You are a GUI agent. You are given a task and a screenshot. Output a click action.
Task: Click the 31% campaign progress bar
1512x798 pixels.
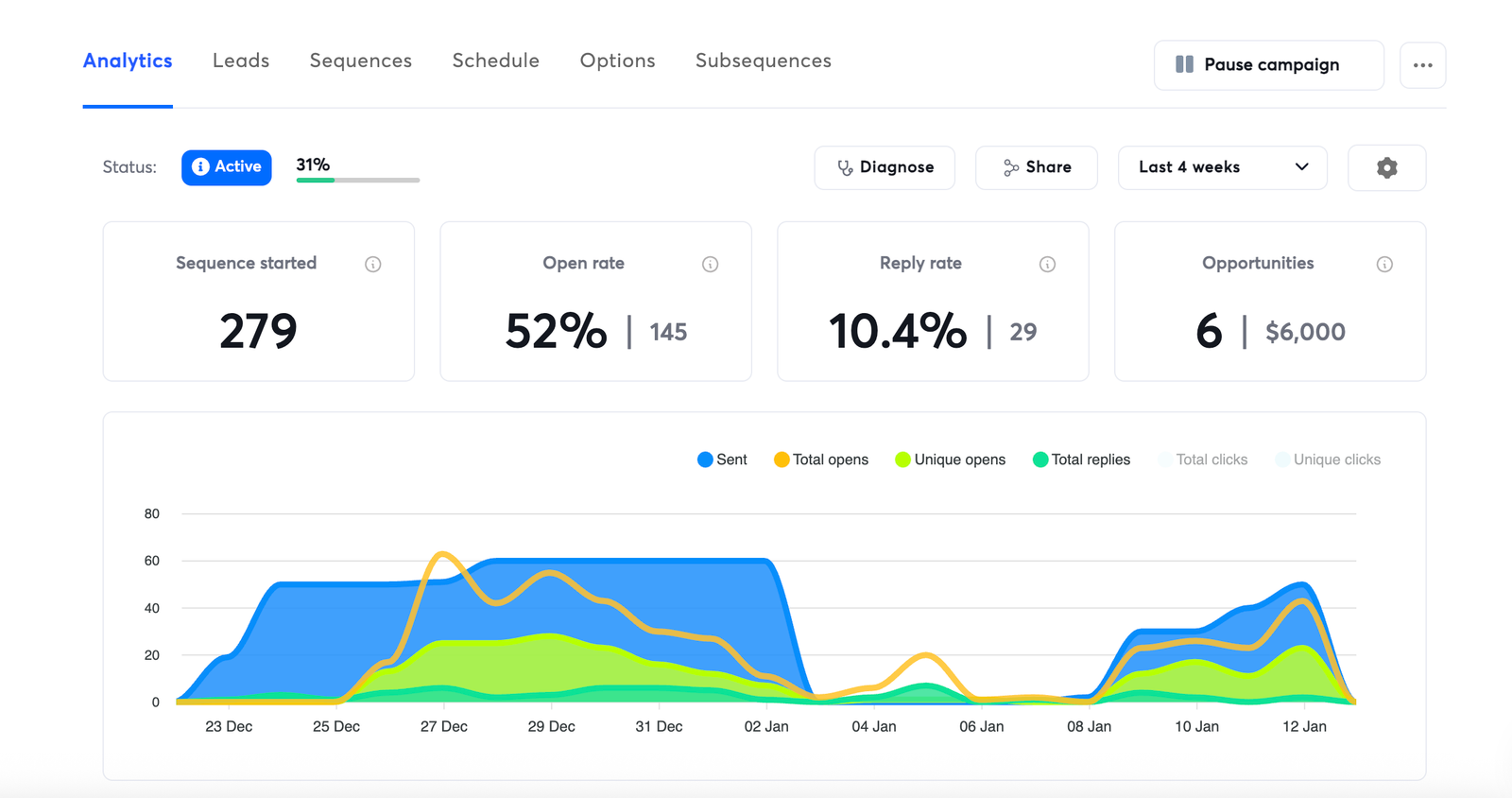tap(357, 180)
